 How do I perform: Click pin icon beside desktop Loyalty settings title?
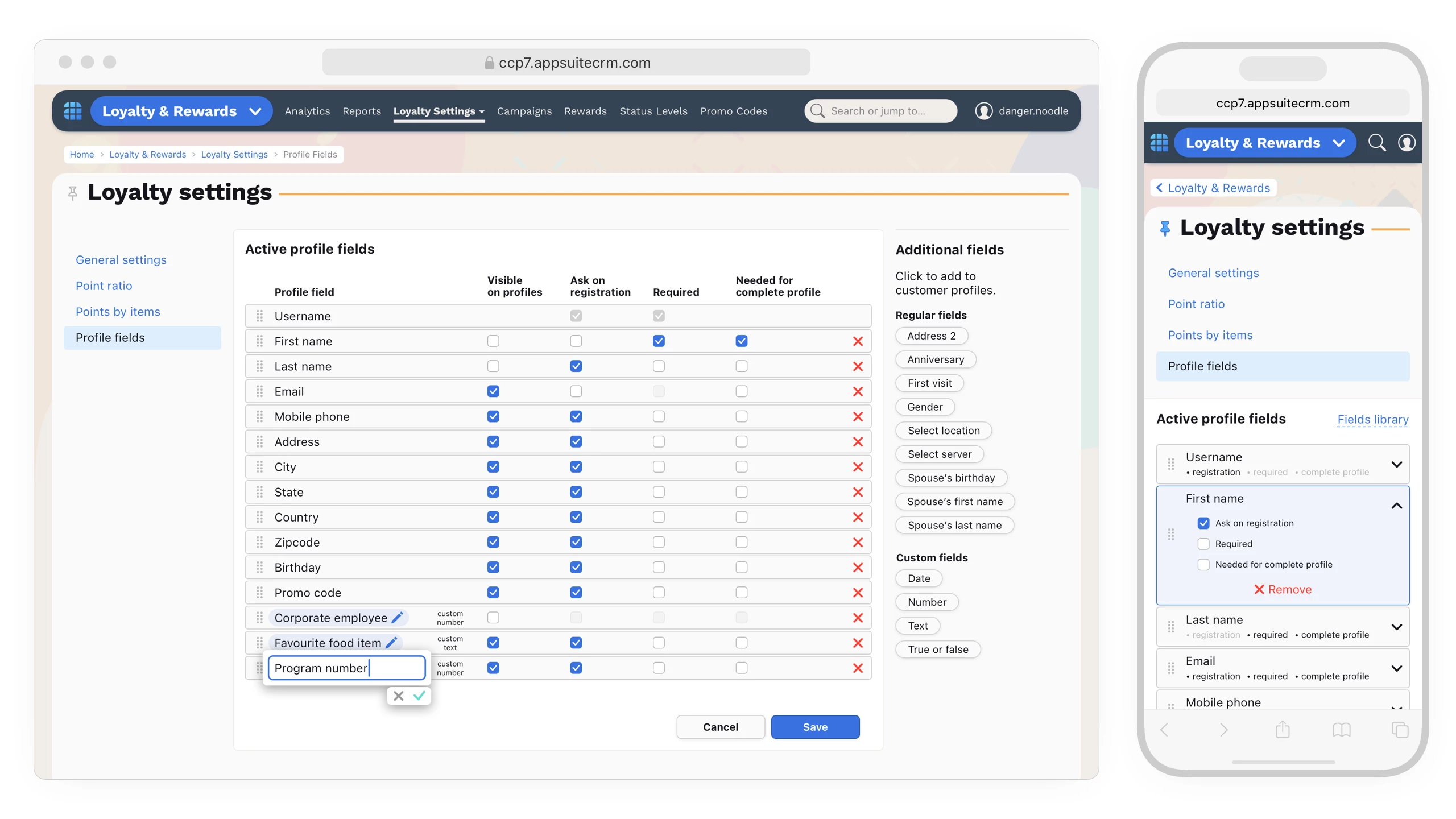click(73, 193)
